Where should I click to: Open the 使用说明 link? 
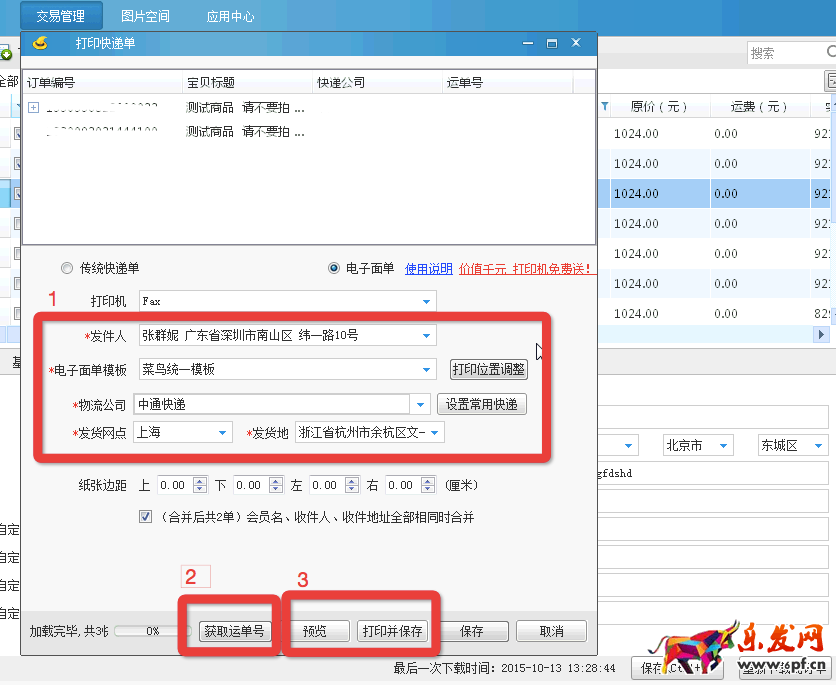pos(428,268)
